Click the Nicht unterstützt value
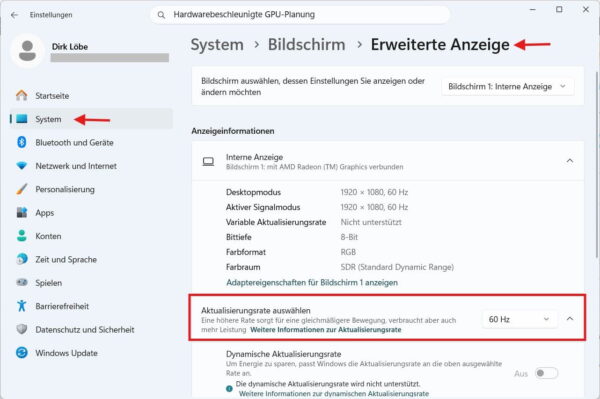Viewport: 600px width, 399px height. click(371, 222)
